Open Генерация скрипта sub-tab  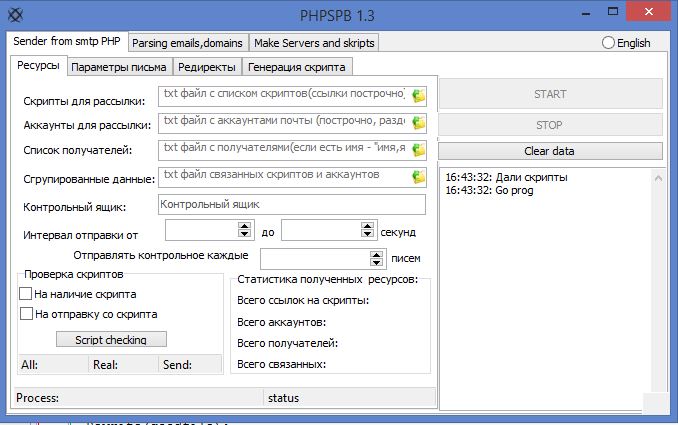[297, 67]
